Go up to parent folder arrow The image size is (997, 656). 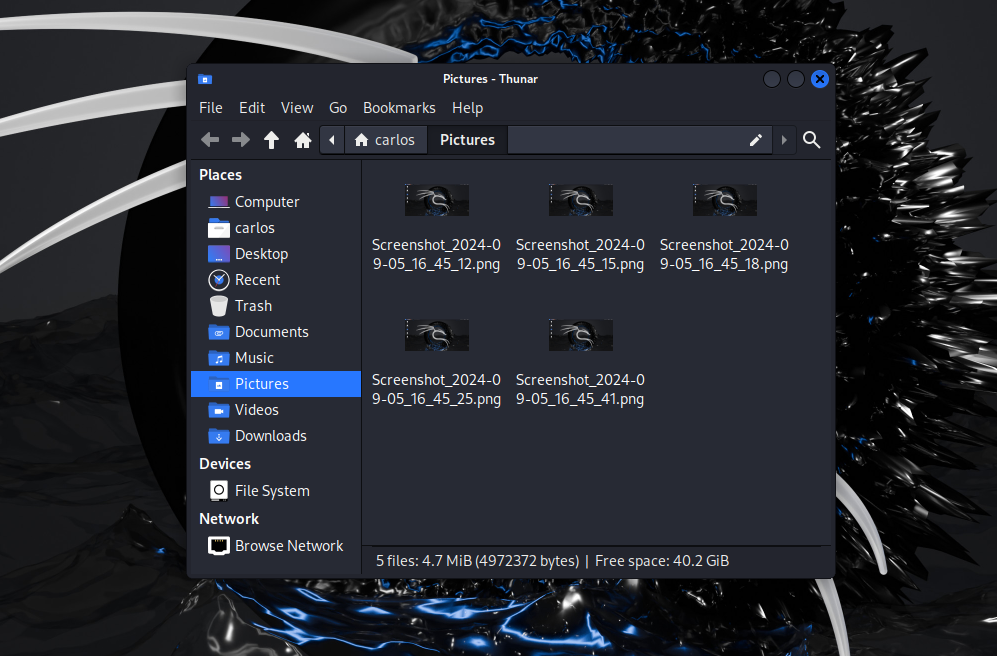point(271,140)
